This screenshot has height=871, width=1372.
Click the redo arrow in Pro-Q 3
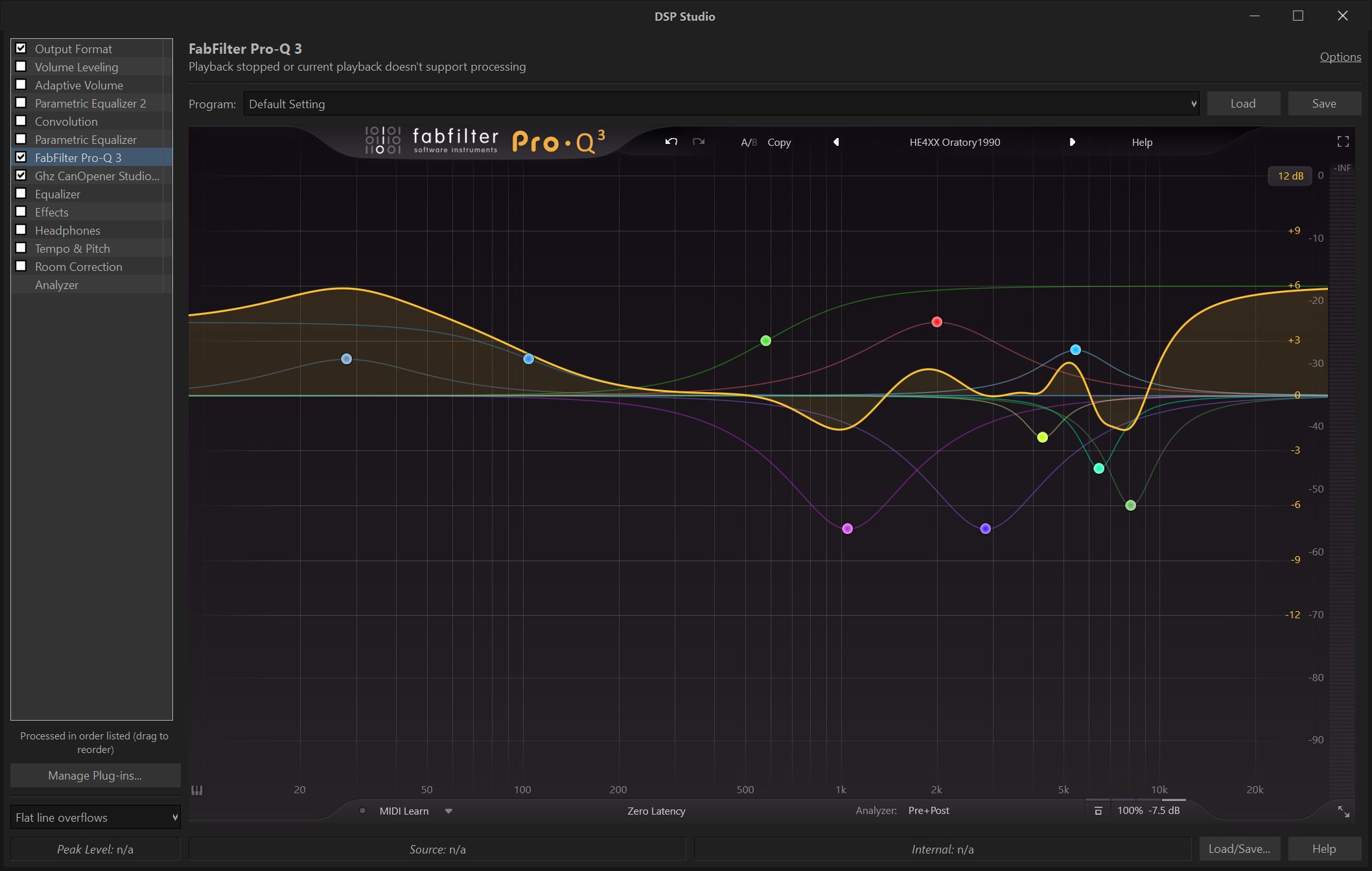(699, 142)
